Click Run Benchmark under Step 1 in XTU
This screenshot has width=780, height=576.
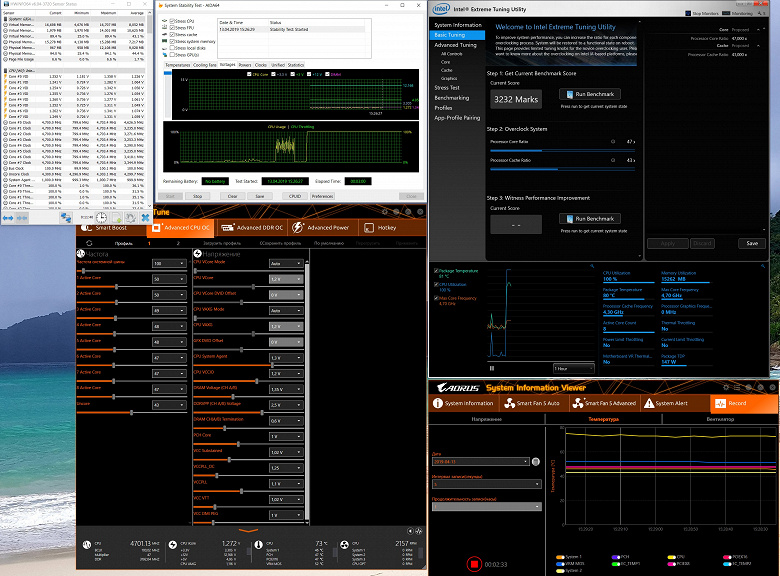[590, 94]
